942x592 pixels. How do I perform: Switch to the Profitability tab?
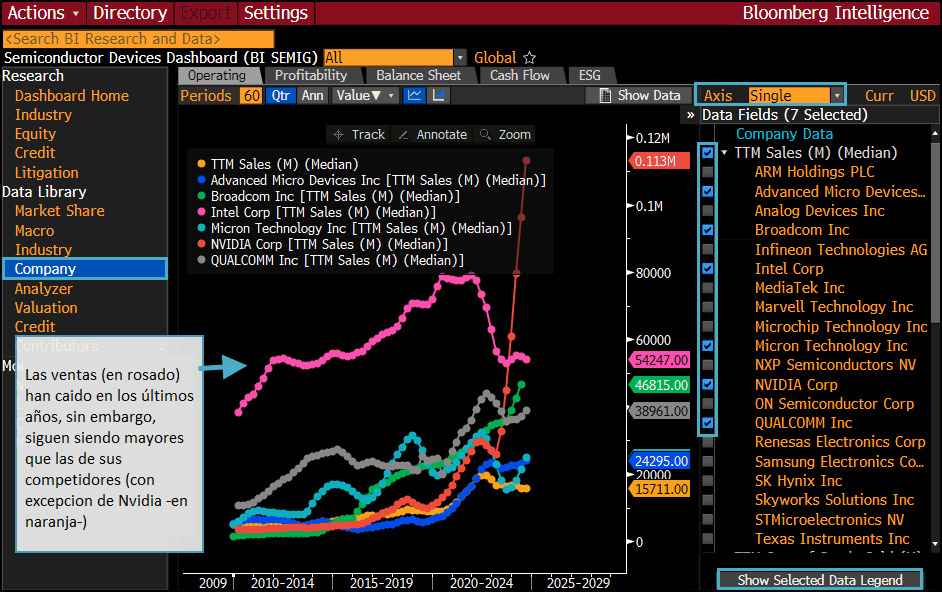(x=311, y=76)
